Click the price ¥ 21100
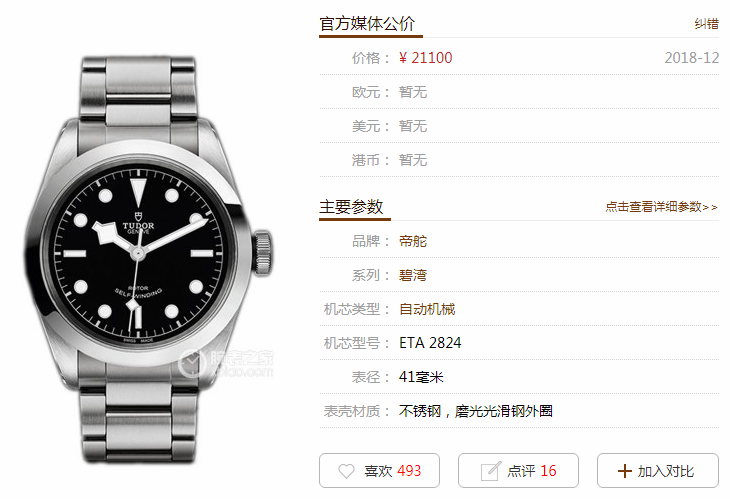 426,58
